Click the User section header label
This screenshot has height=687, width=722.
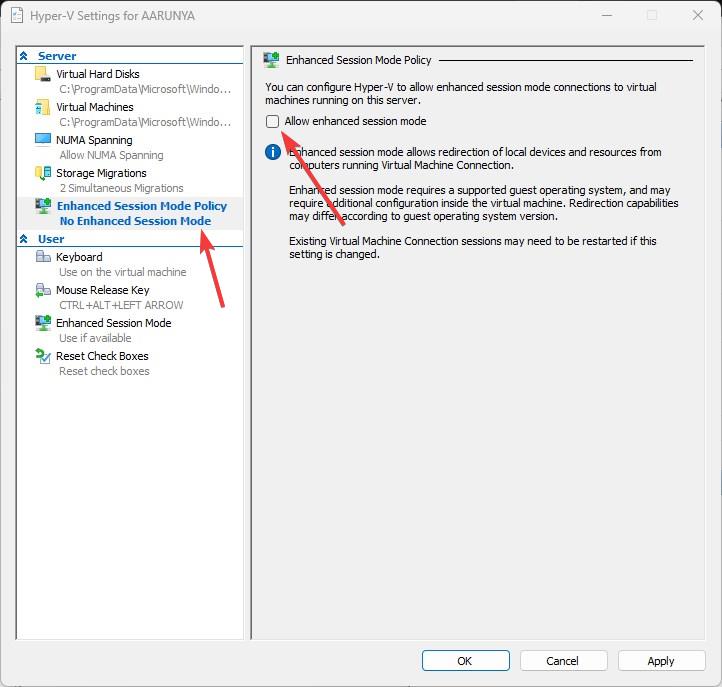(51, 239)
